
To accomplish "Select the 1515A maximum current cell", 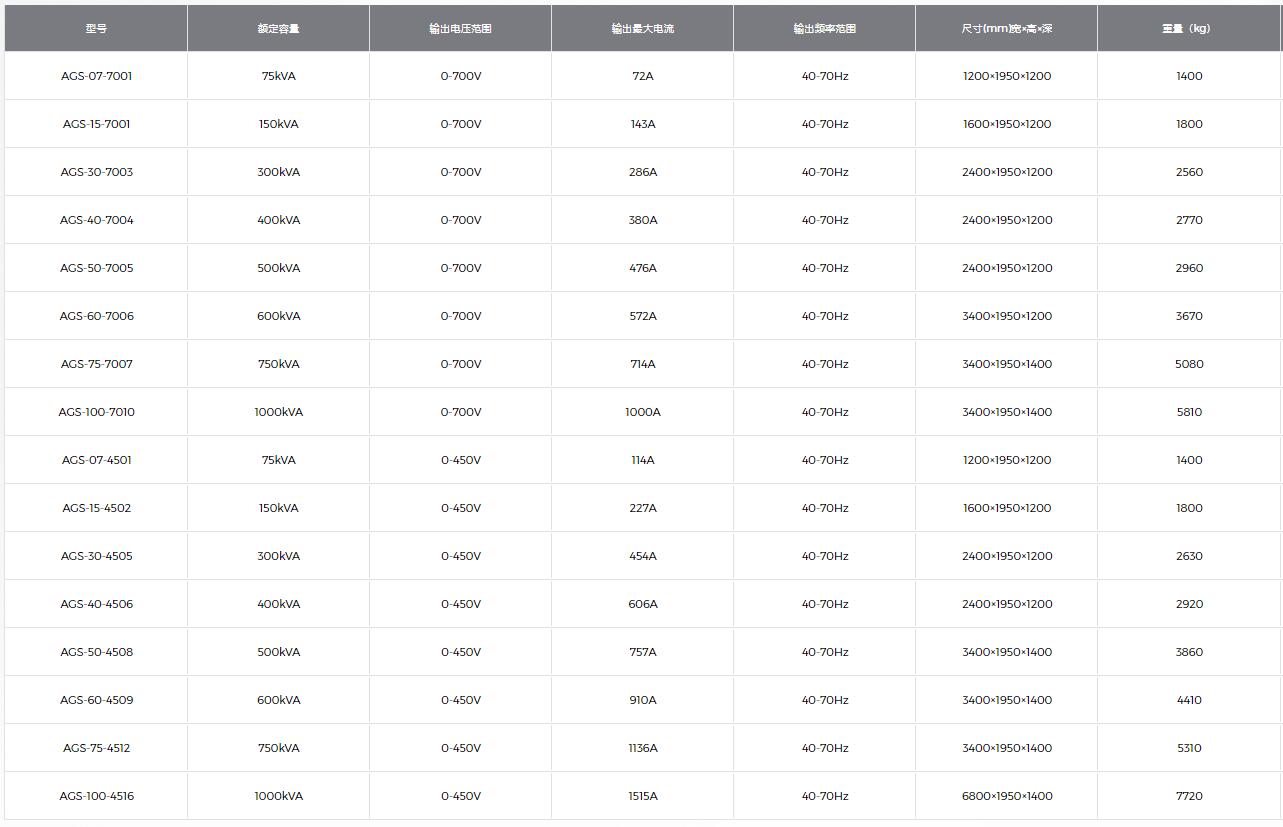I will pyautogui.click(x=642, y=796).
